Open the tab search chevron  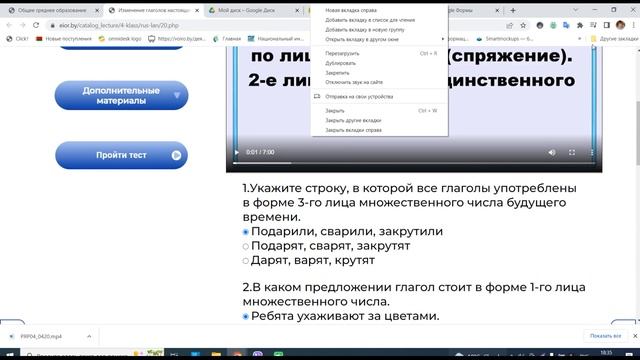coord(575,10)
